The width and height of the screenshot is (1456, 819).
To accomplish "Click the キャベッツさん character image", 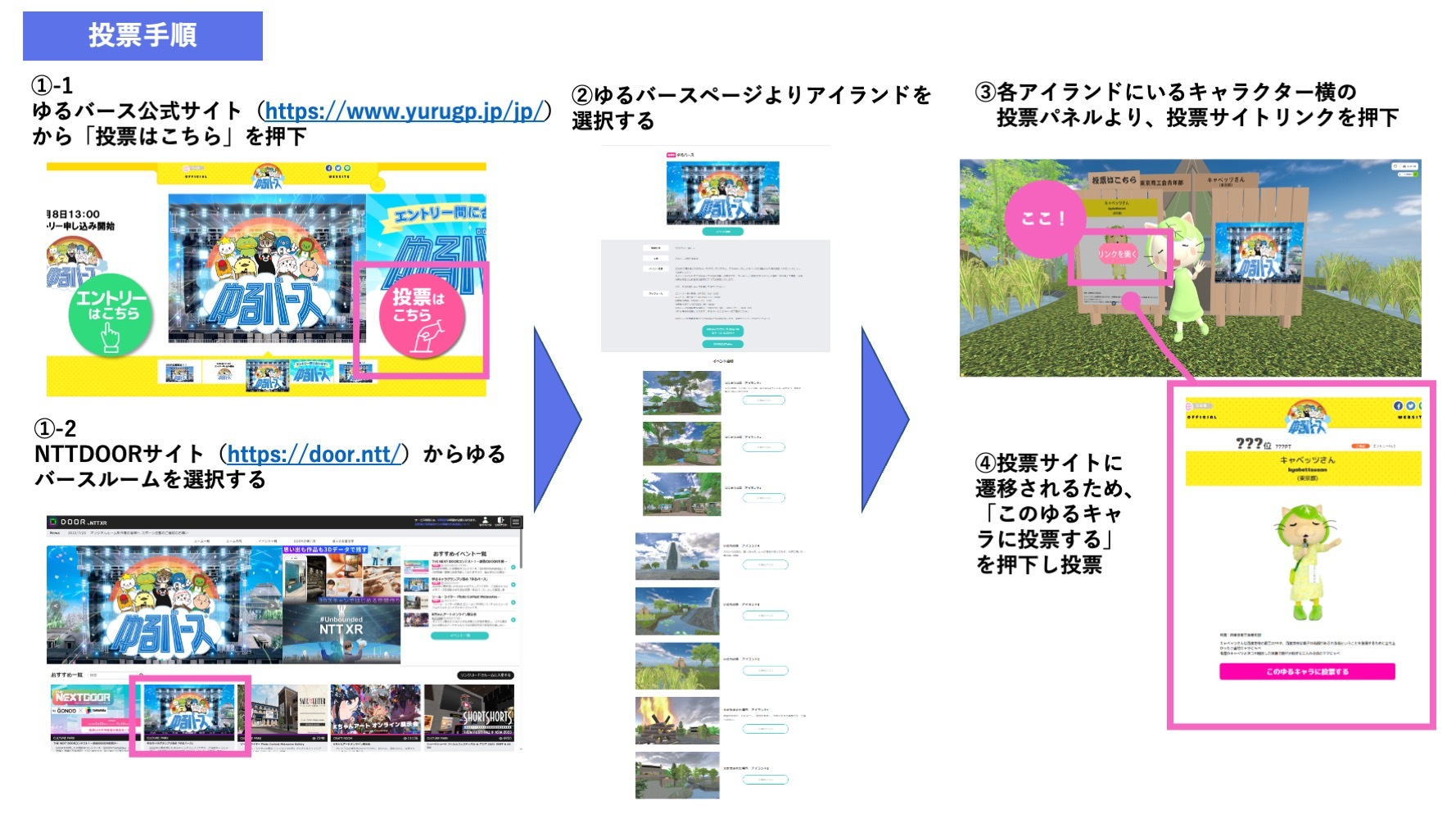I will [x=1307, y=563].
